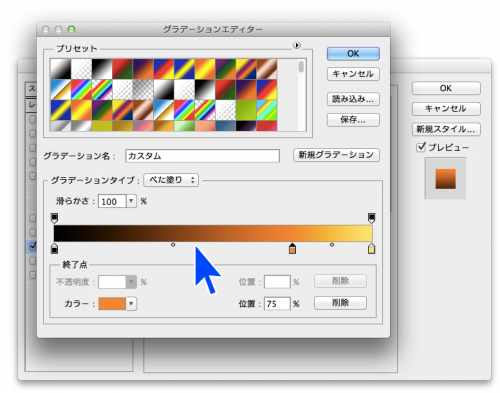The image size is (500, 393).
Task: Click 新規スタイル... in the Layer Style window
Action: click(x=446, y=129)
